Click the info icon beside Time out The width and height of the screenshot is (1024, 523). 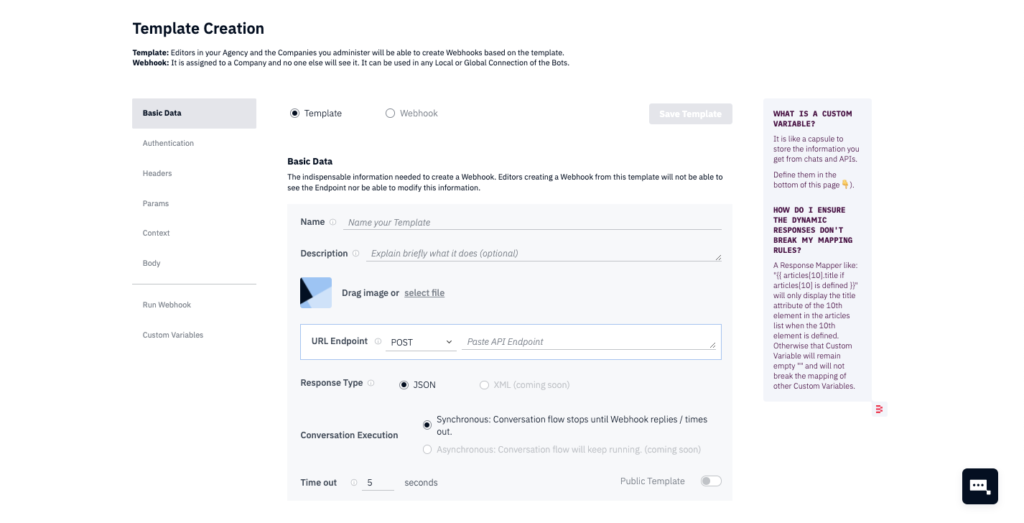pos(353,483)
